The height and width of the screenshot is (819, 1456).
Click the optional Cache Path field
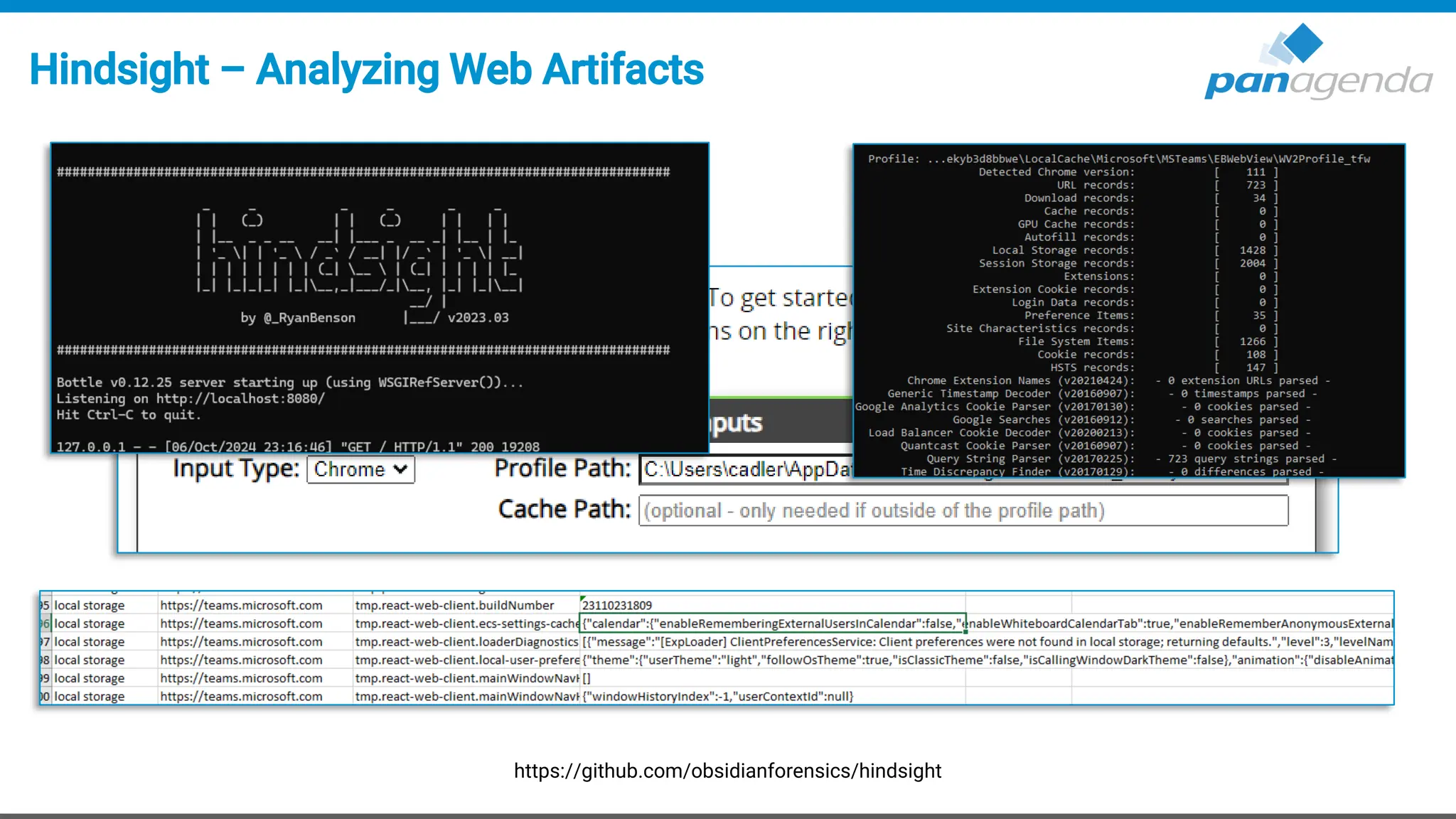tap(963, 510)
